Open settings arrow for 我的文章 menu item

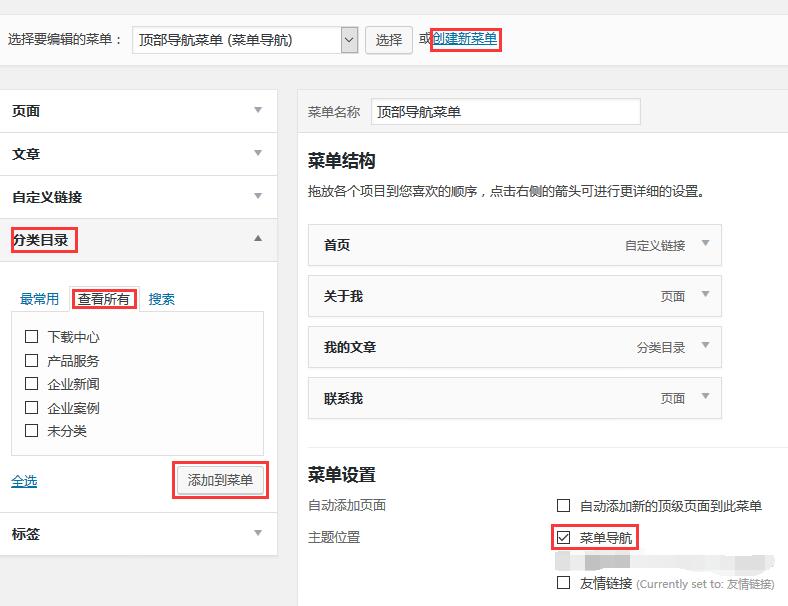point(705,346)
